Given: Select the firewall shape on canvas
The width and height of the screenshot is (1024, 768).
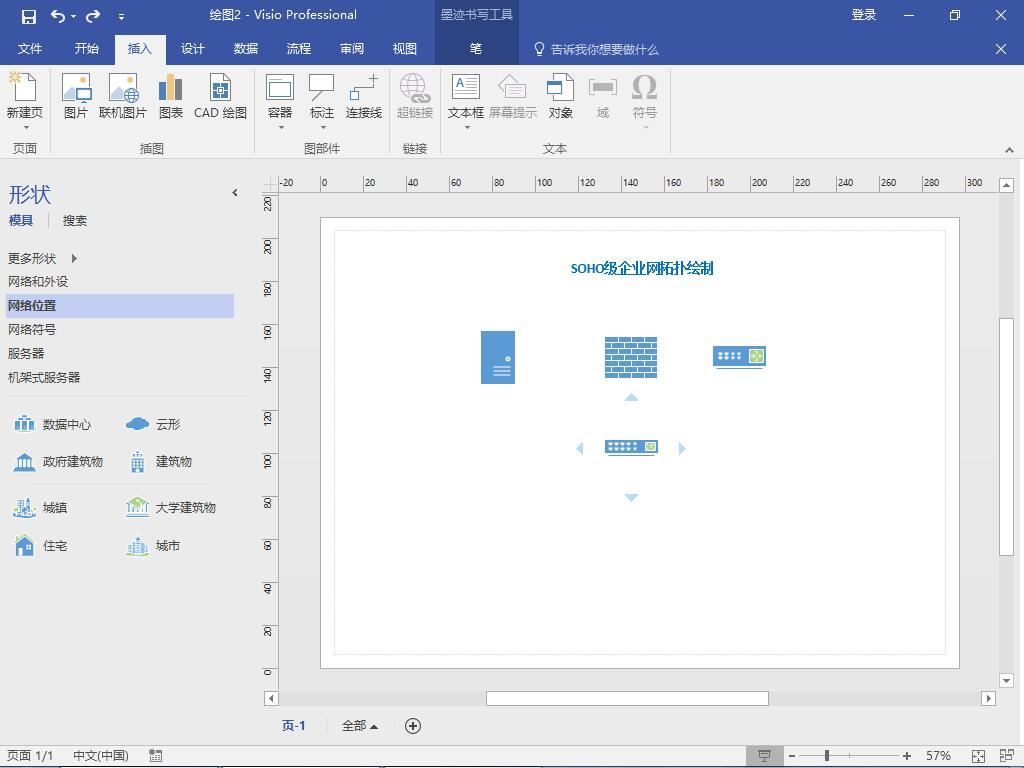Looking at the screenshot, I should point(631,357).
